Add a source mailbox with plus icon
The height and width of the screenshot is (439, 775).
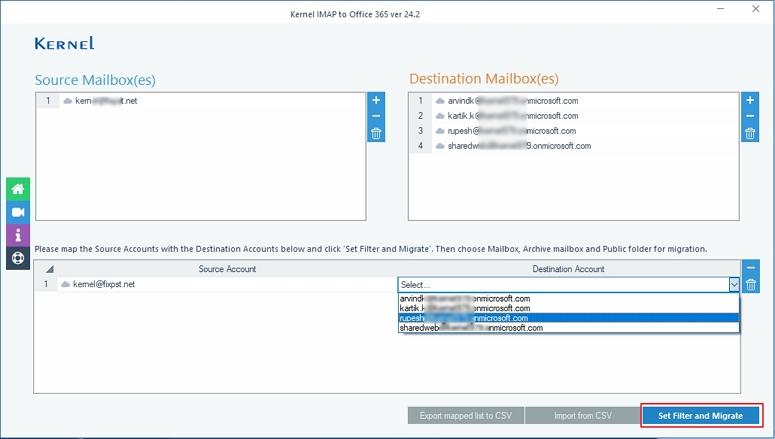click(376, 100)
